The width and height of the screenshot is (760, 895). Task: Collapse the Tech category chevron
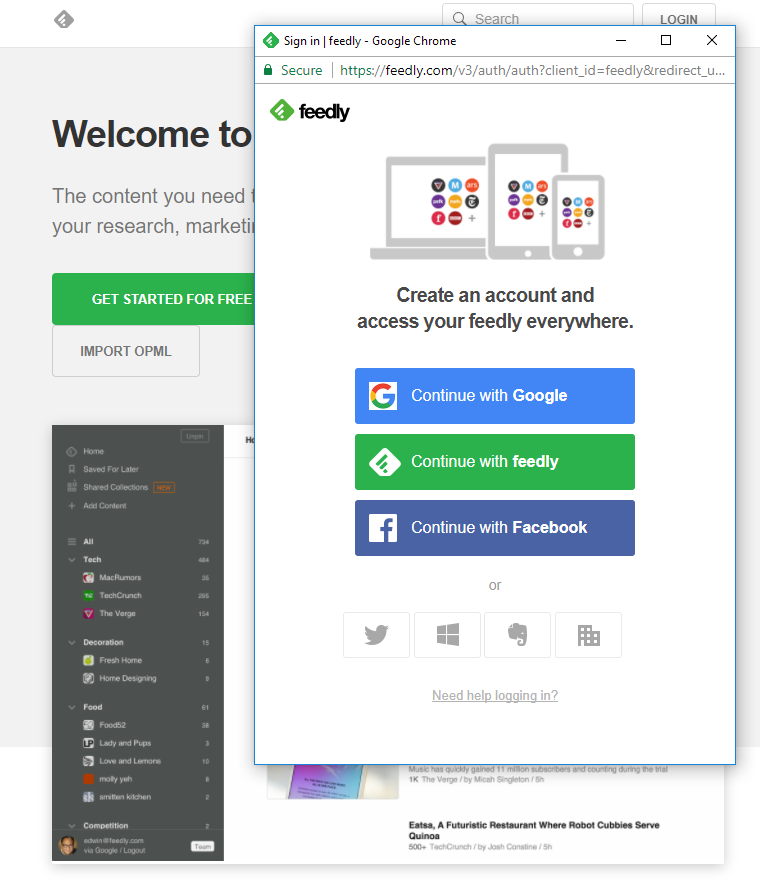click(72, 559)
